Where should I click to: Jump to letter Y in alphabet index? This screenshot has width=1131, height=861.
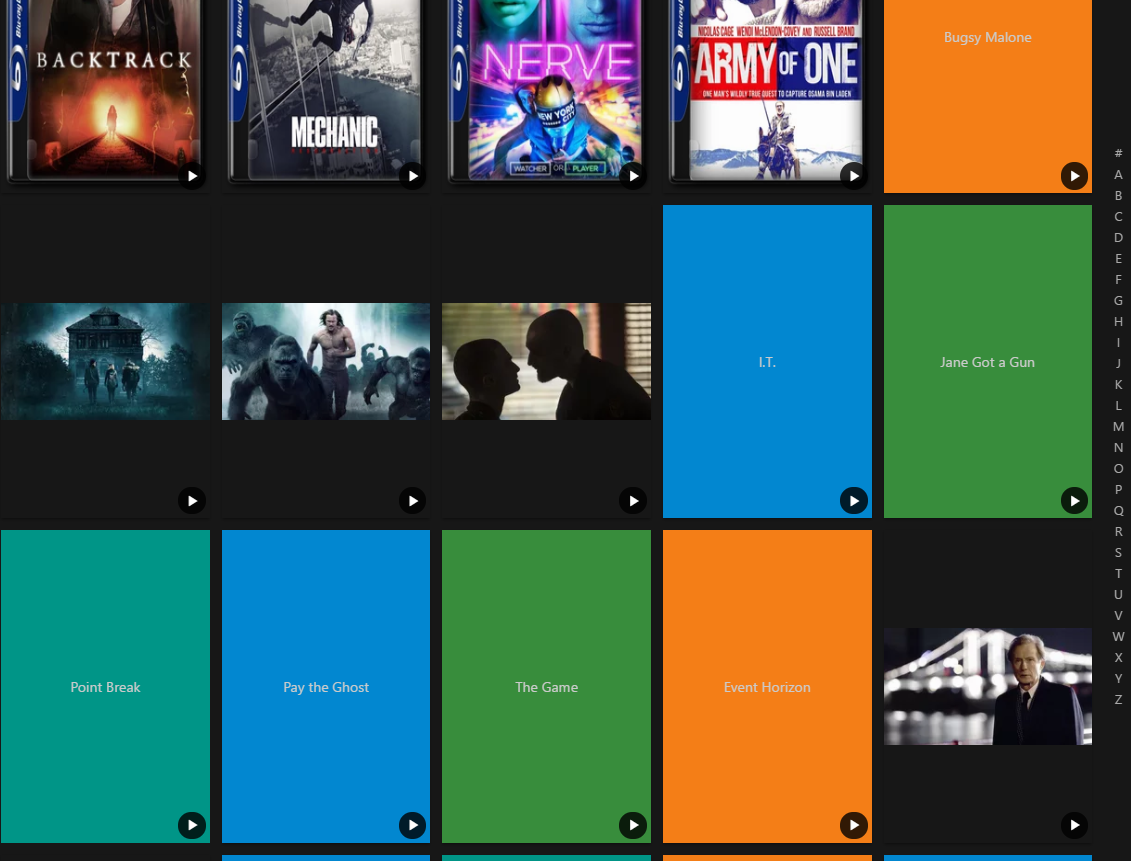1118,678
